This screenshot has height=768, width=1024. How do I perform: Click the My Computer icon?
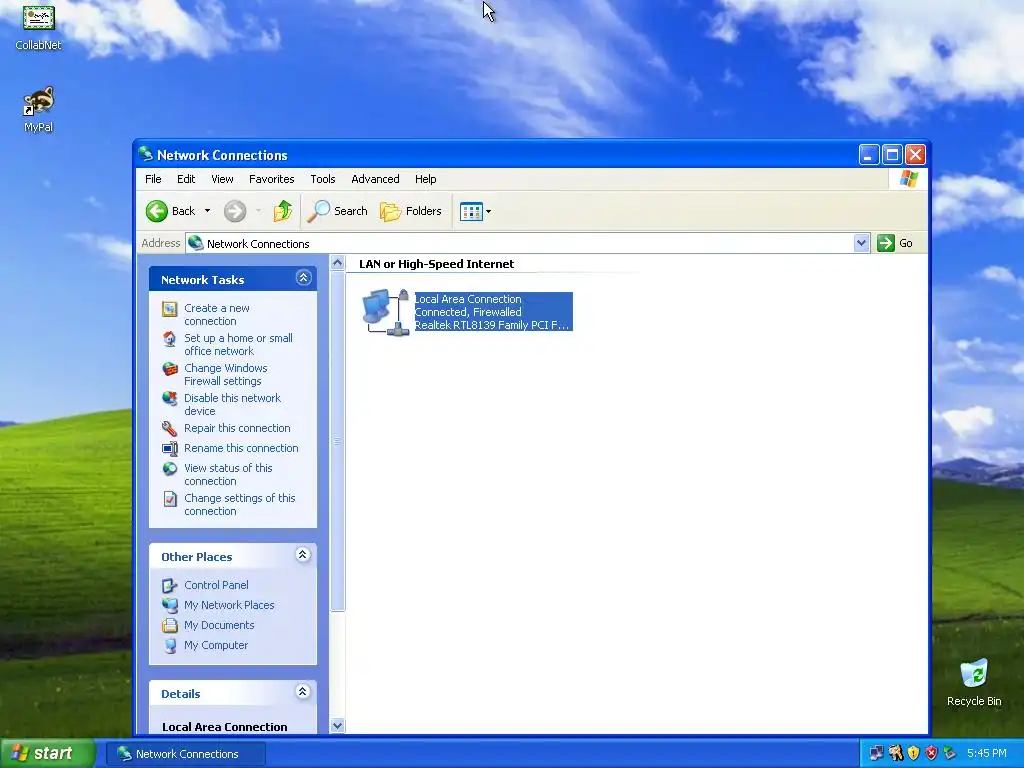(170, 645)
